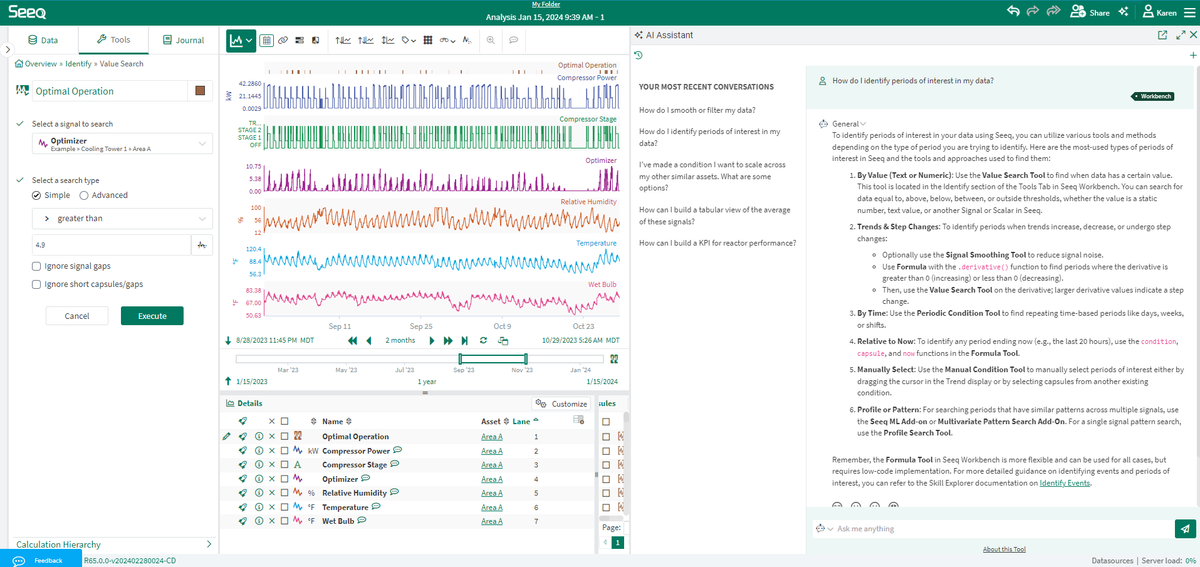Switch to the Journal tab
The height and width of the screenshot is (567, 1200).
coord(183,40)
